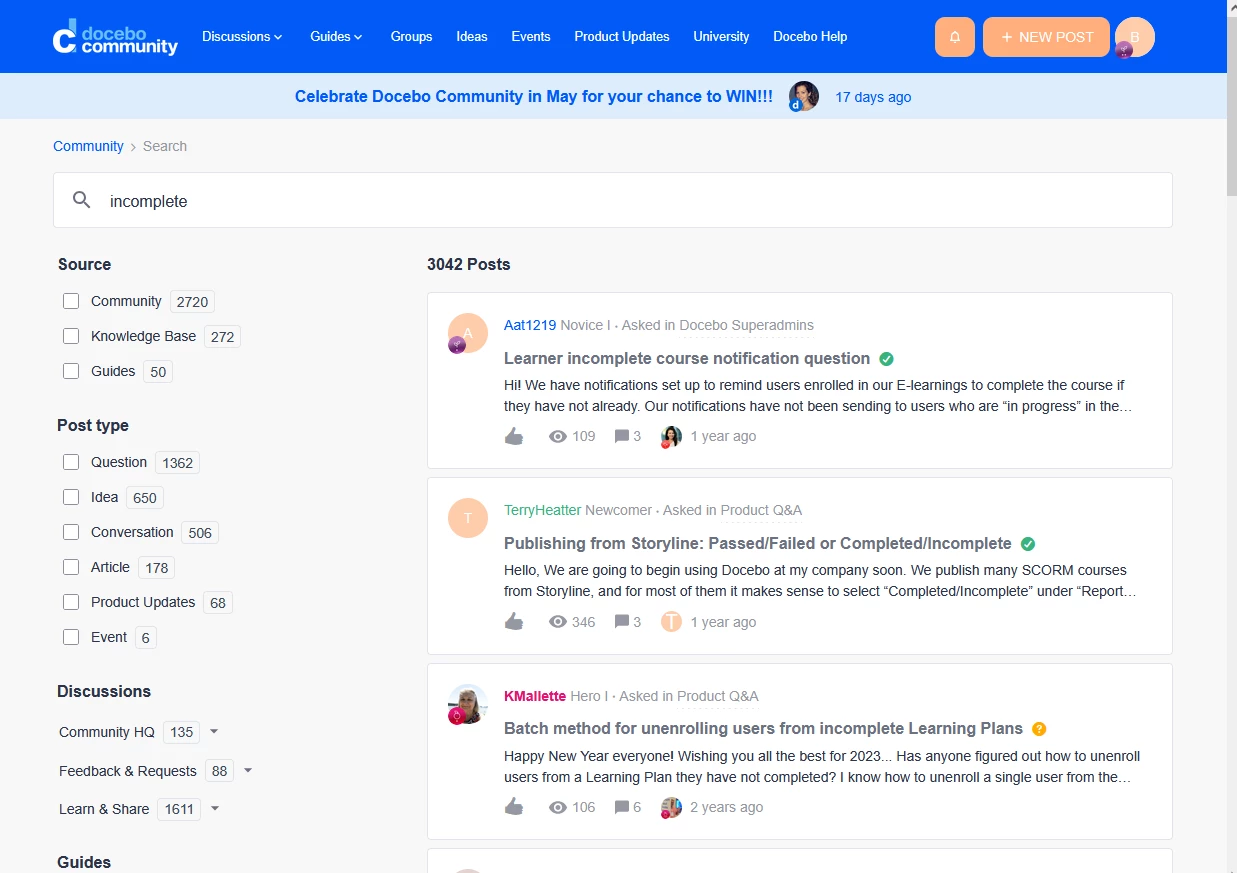The image size is (1237, 873).
Task: Open Learner incomplete course notification question title
Action: [x=687, y=358]
